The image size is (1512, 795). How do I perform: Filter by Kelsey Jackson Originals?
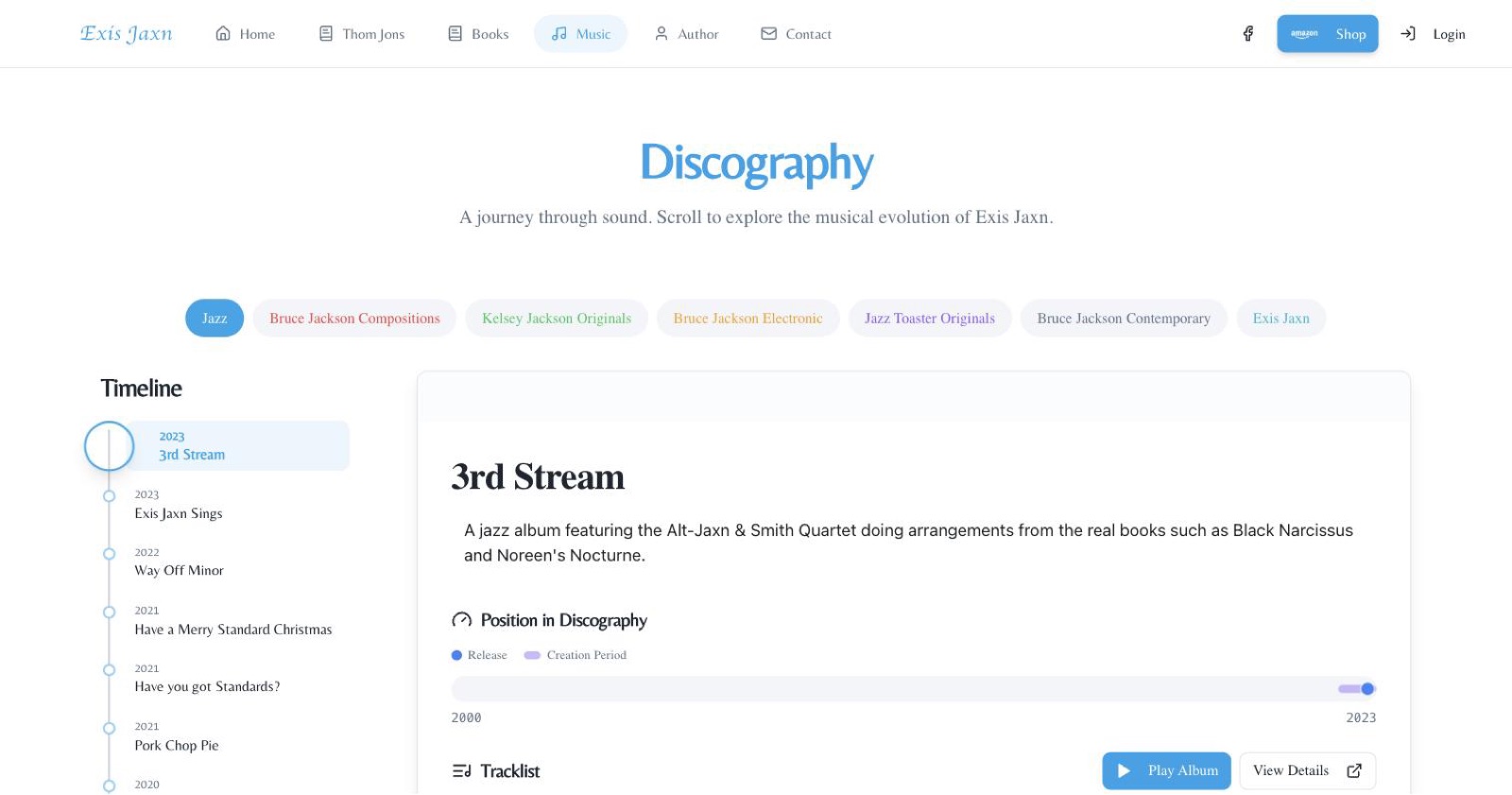pyautogui.click(x=557, y=319)
